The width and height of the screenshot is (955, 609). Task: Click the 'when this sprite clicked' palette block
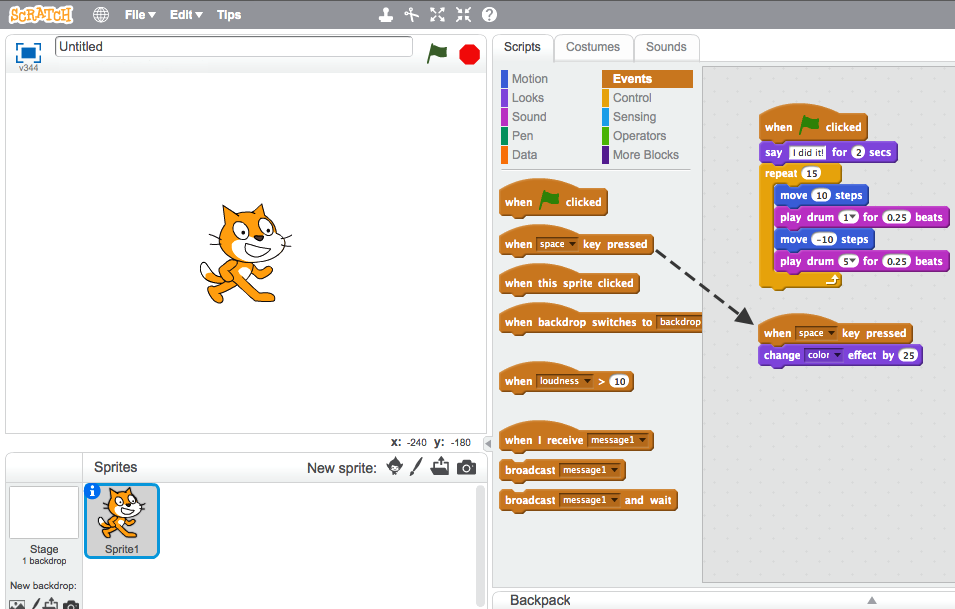569,281
